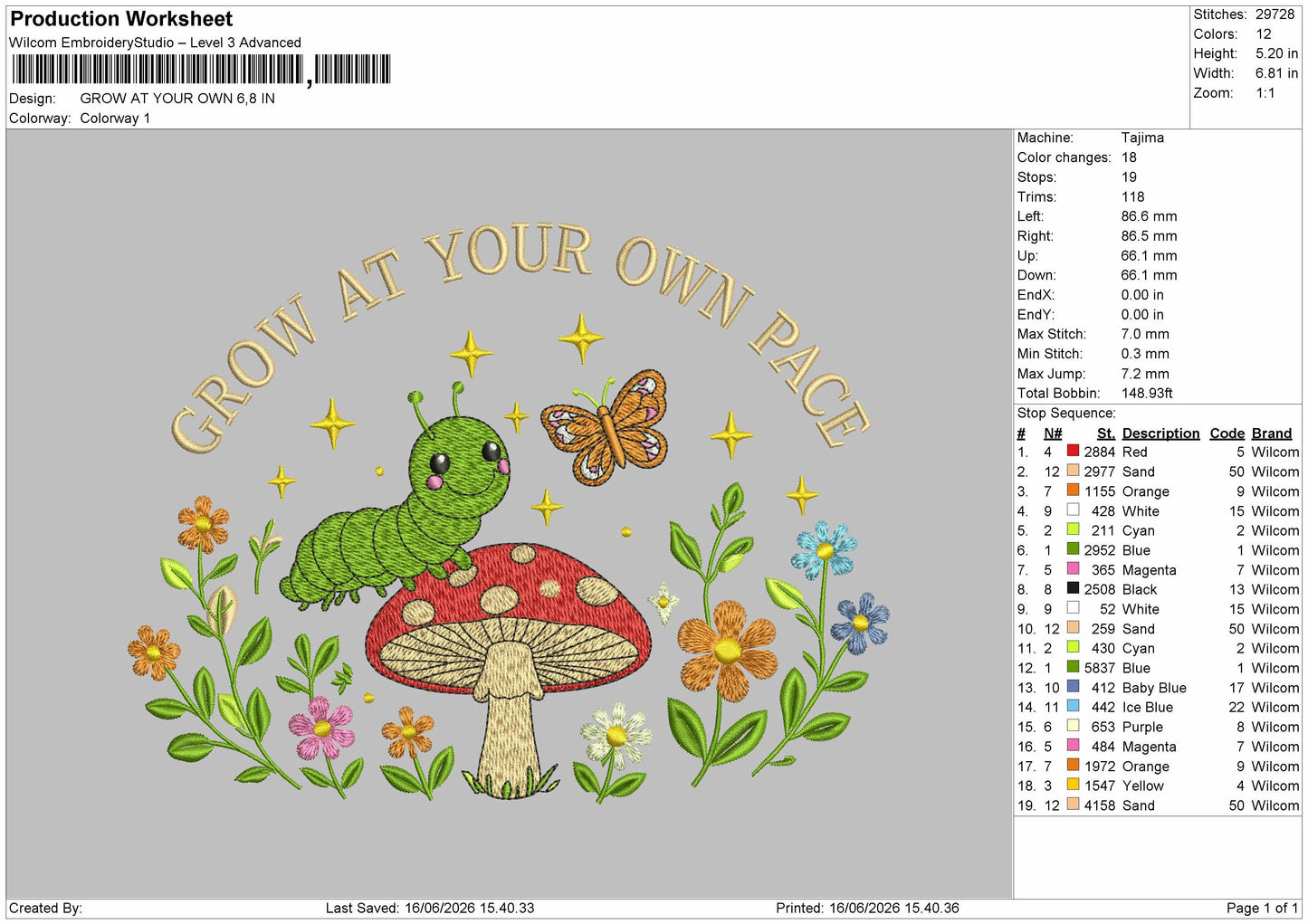1308x924 pixels.
Task: Click the Cyan swatch with 211 stitches
Action: (x=1073, y=529)
